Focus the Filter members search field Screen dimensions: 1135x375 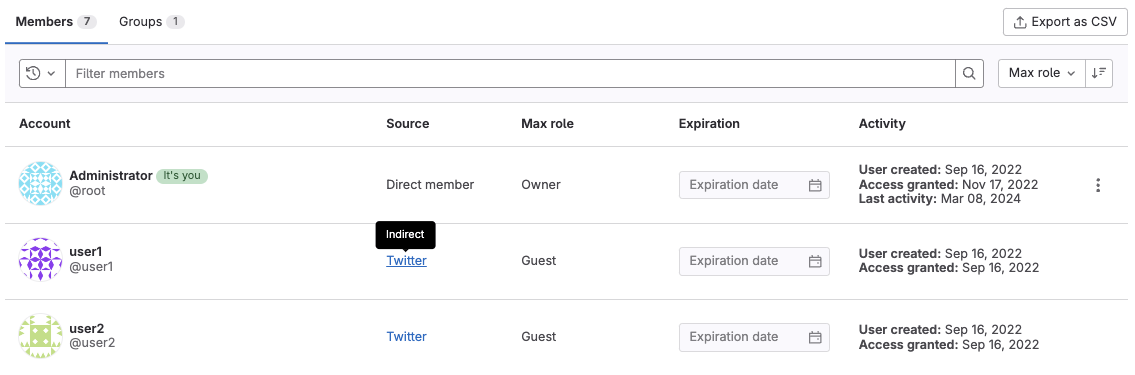511,73
